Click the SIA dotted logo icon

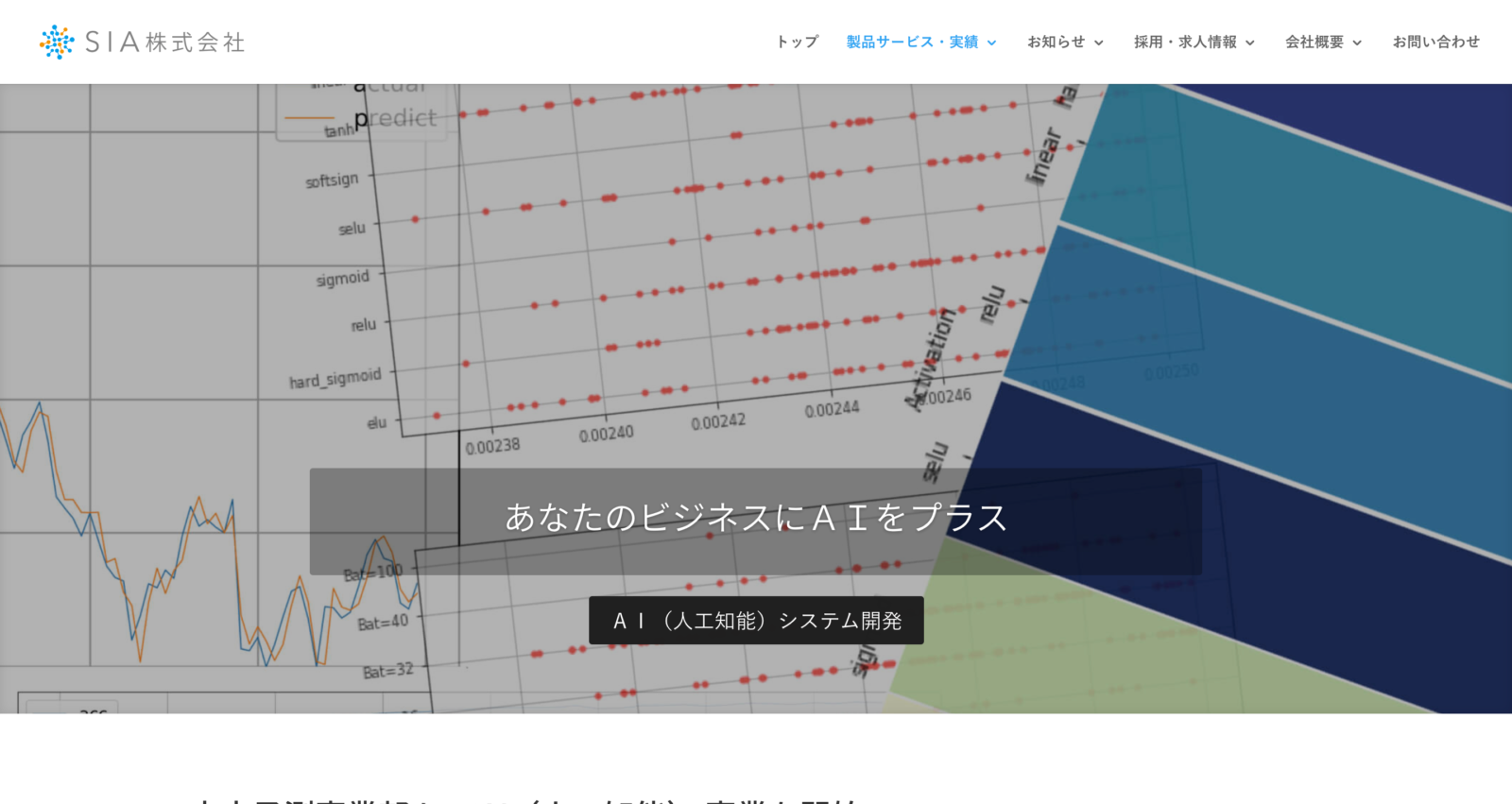(57, 43)
